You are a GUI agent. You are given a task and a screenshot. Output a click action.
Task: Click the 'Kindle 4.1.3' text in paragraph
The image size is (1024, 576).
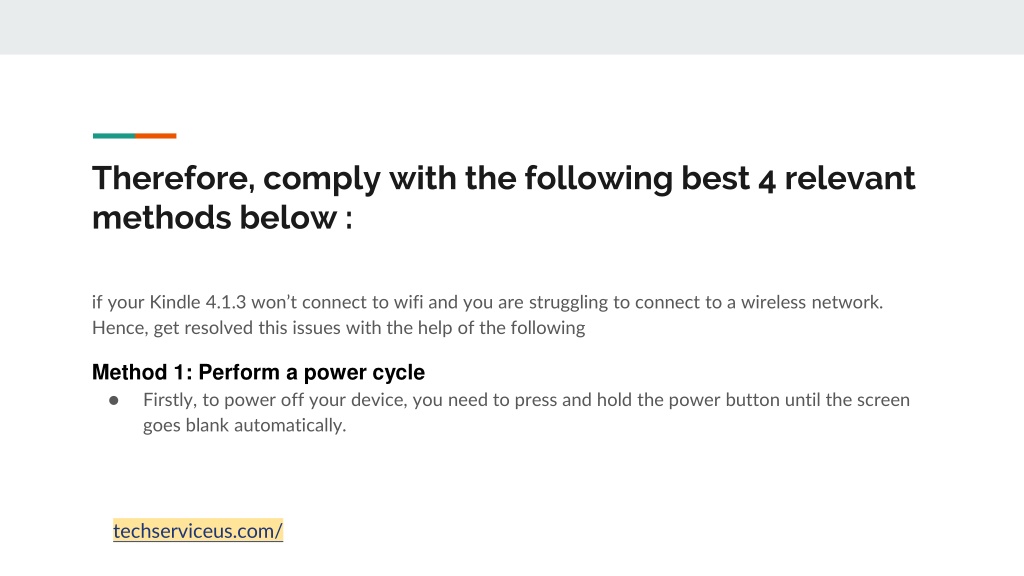coord(198,302)
